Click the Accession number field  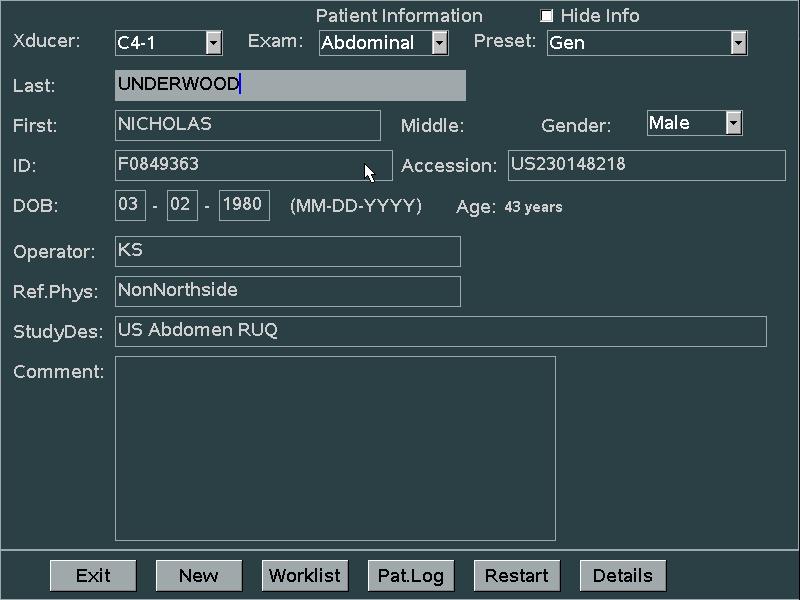click(x=646, y=165)
